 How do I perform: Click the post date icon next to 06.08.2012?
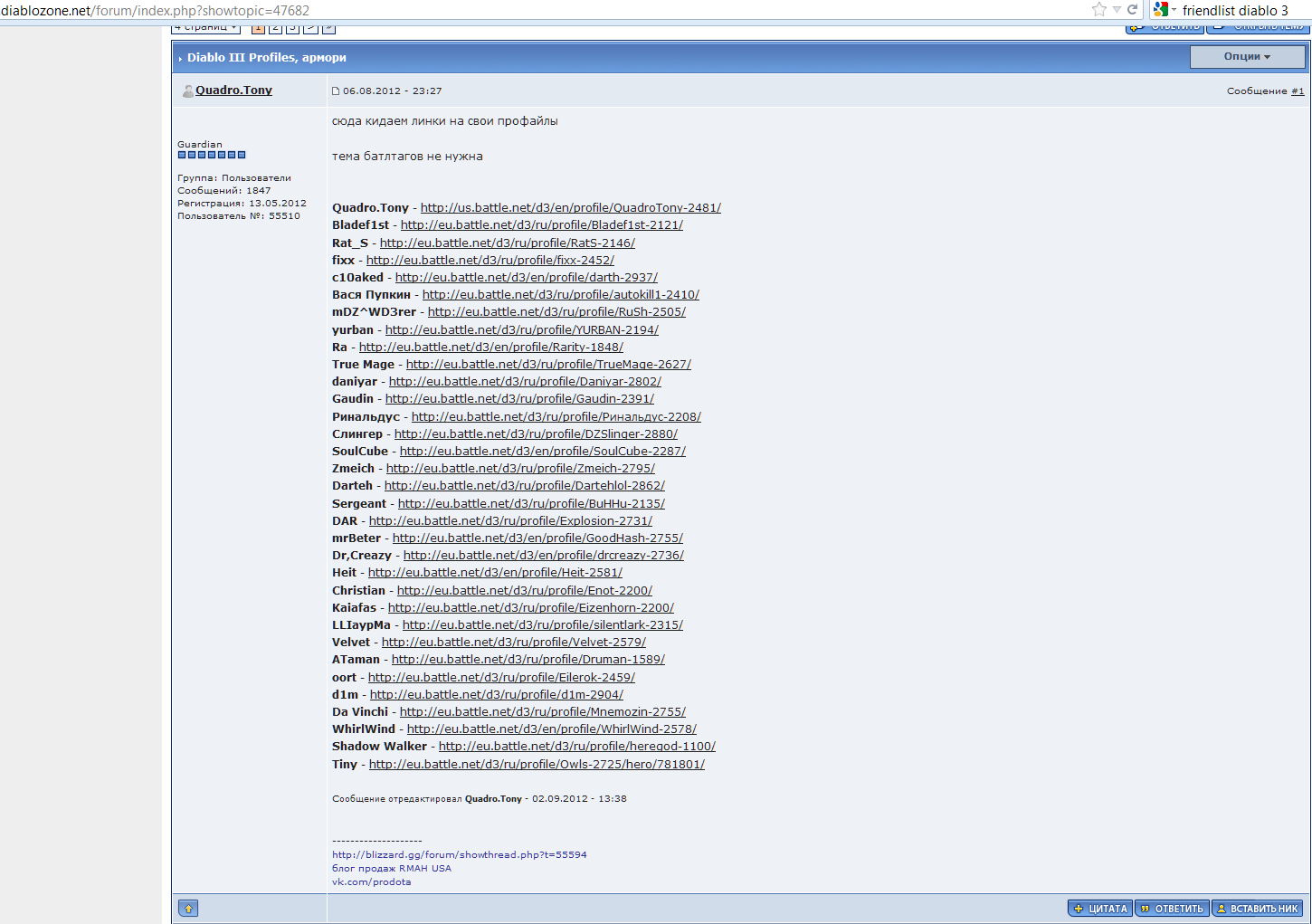[336, 90]
